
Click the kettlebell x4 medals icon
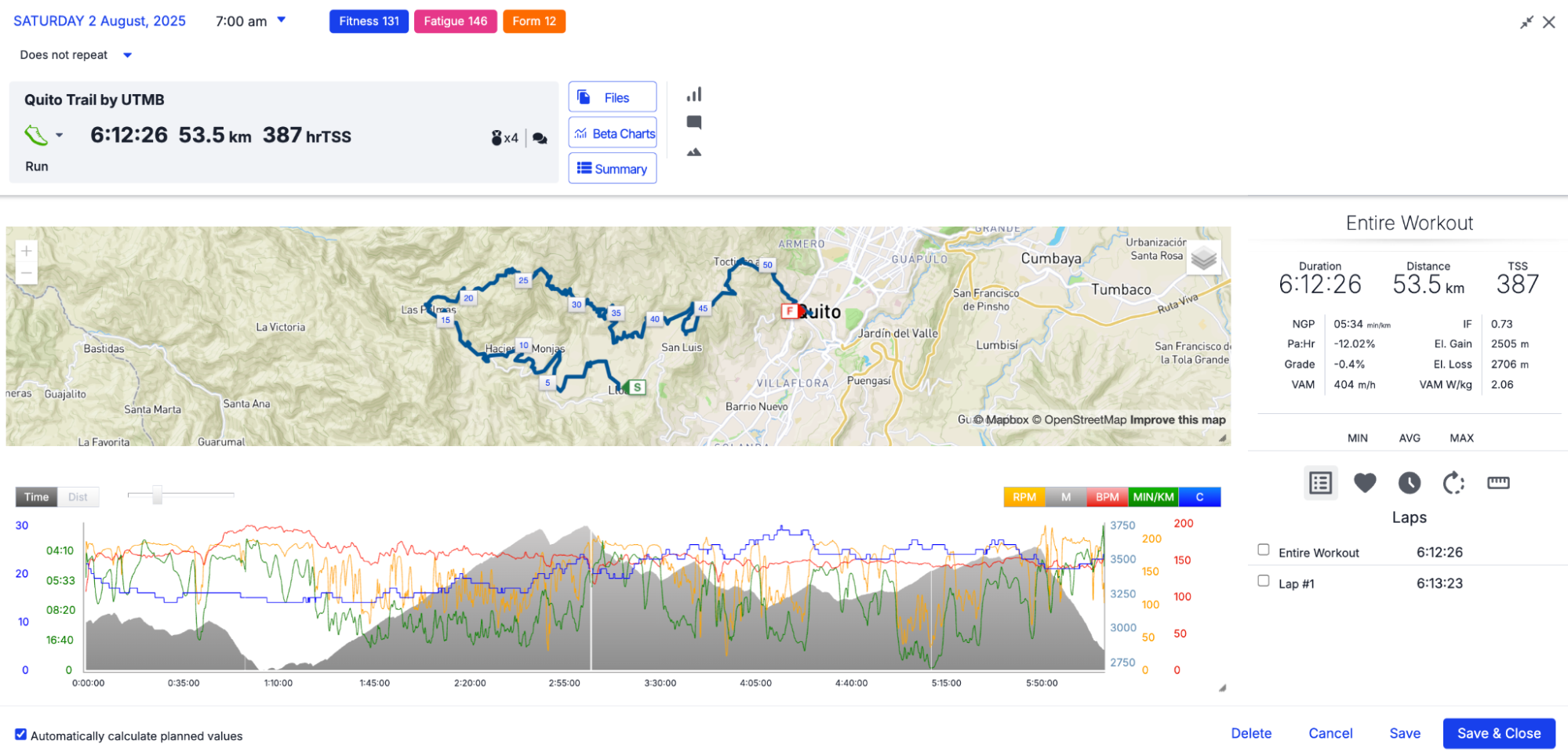tap(504, 138)
